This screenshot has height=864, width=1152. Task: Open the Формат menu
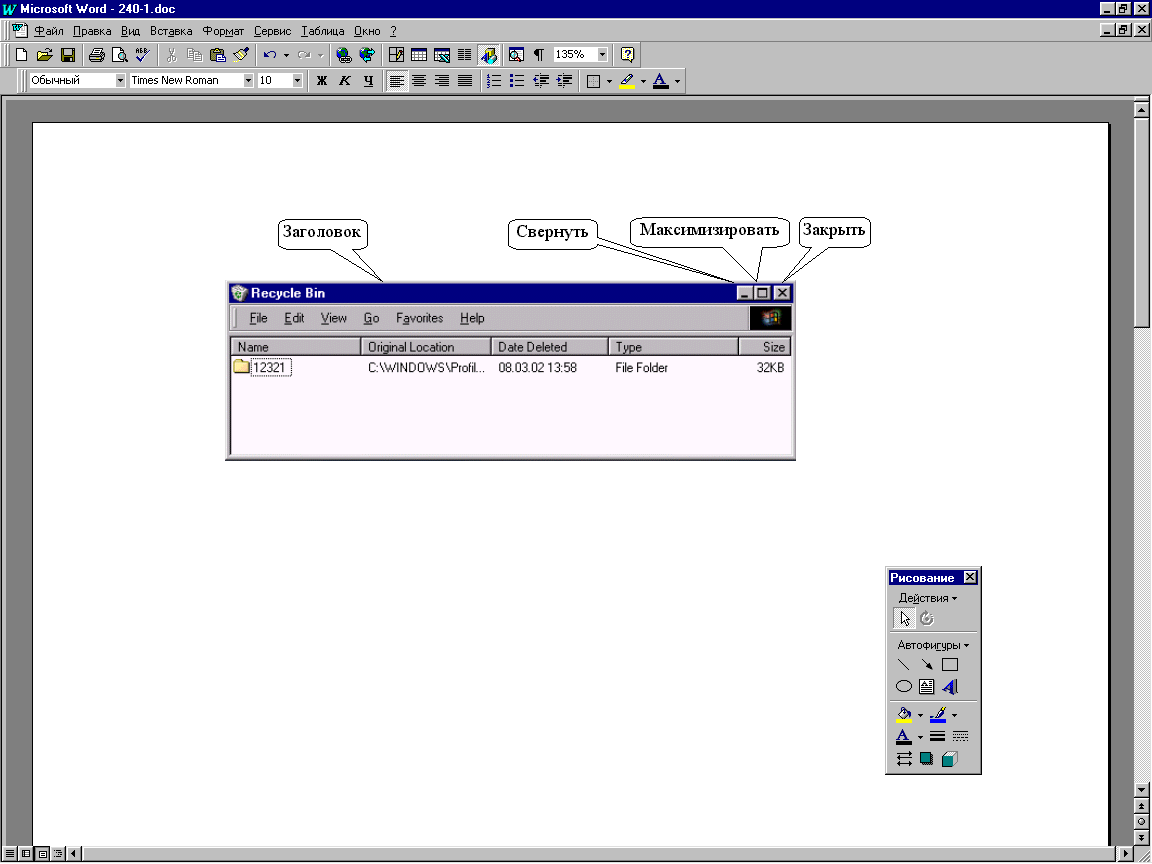click(223, 31)
